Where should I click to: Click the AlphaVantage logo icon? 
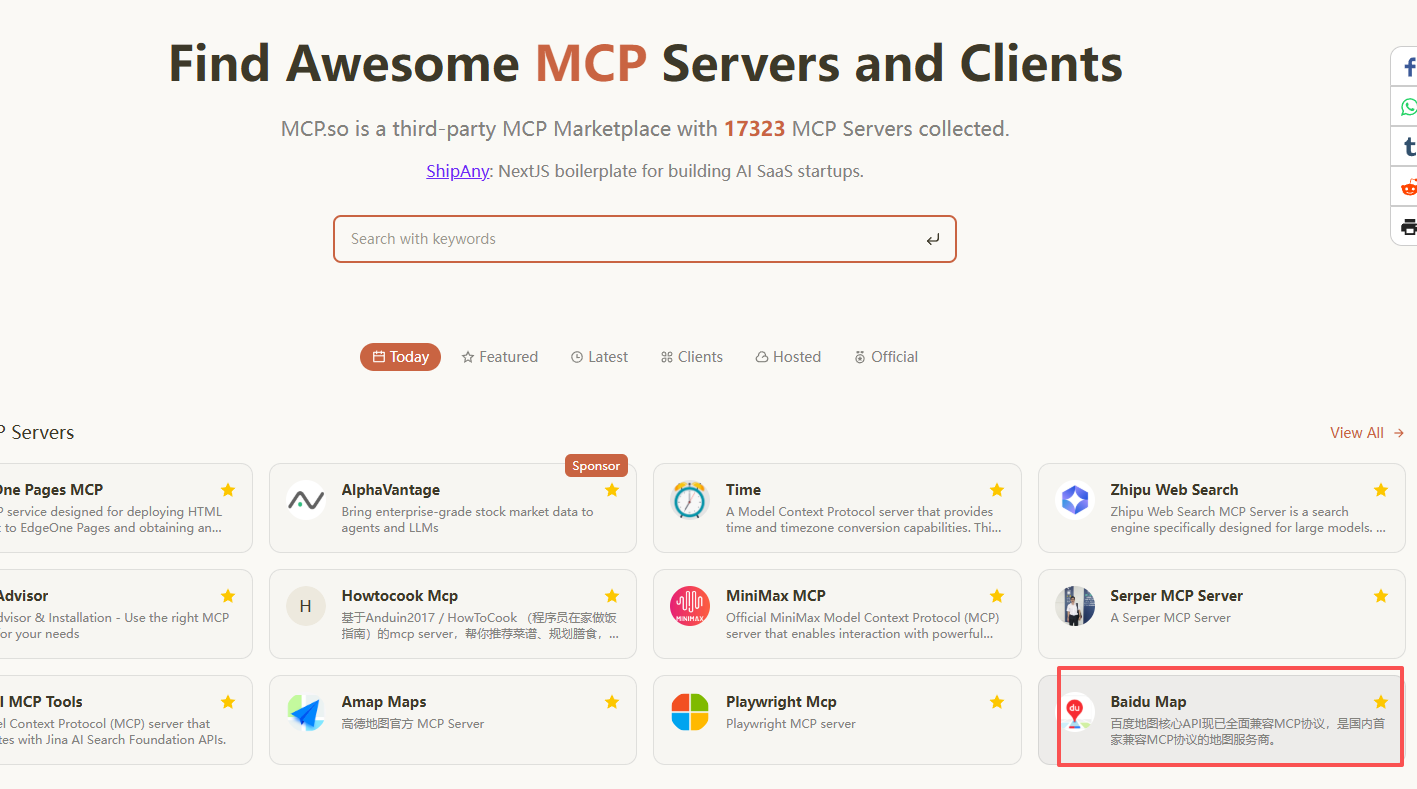pyautogui.click(x=306, y=500)
